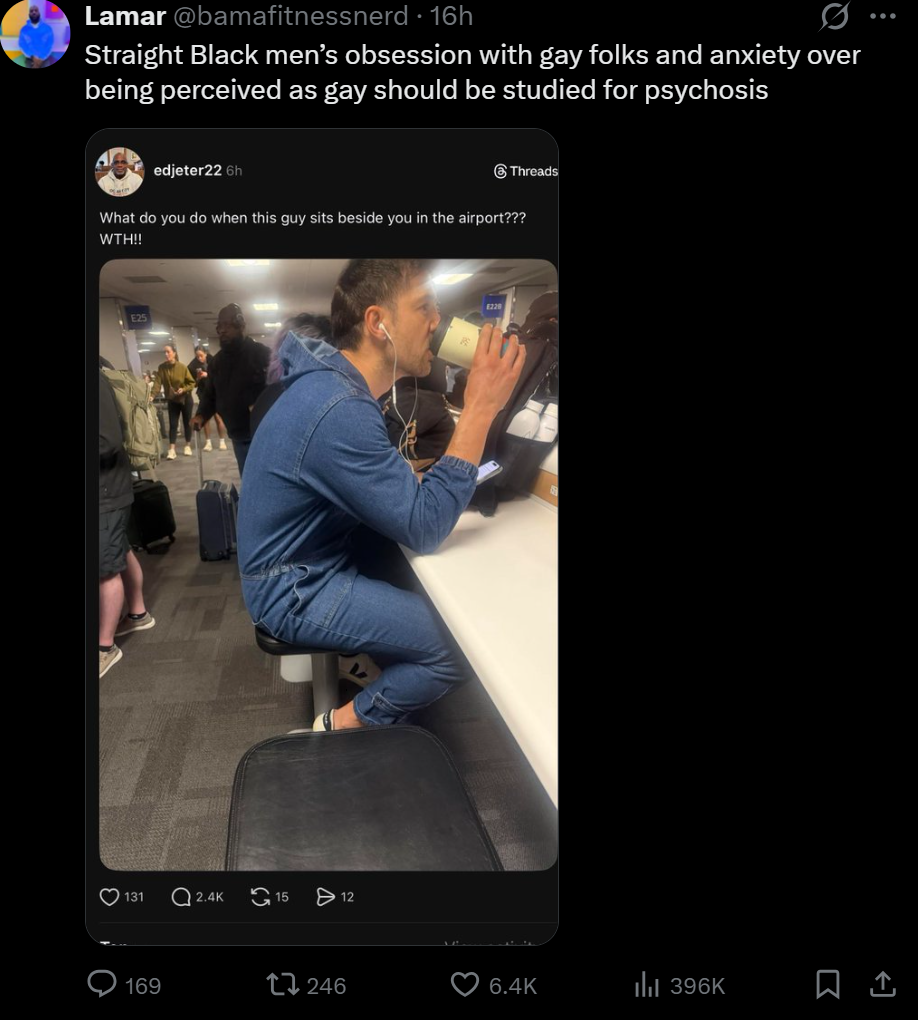Tap the 15 repost icon in the Threads post
The image size is (918, 1020).
(260, 897)
